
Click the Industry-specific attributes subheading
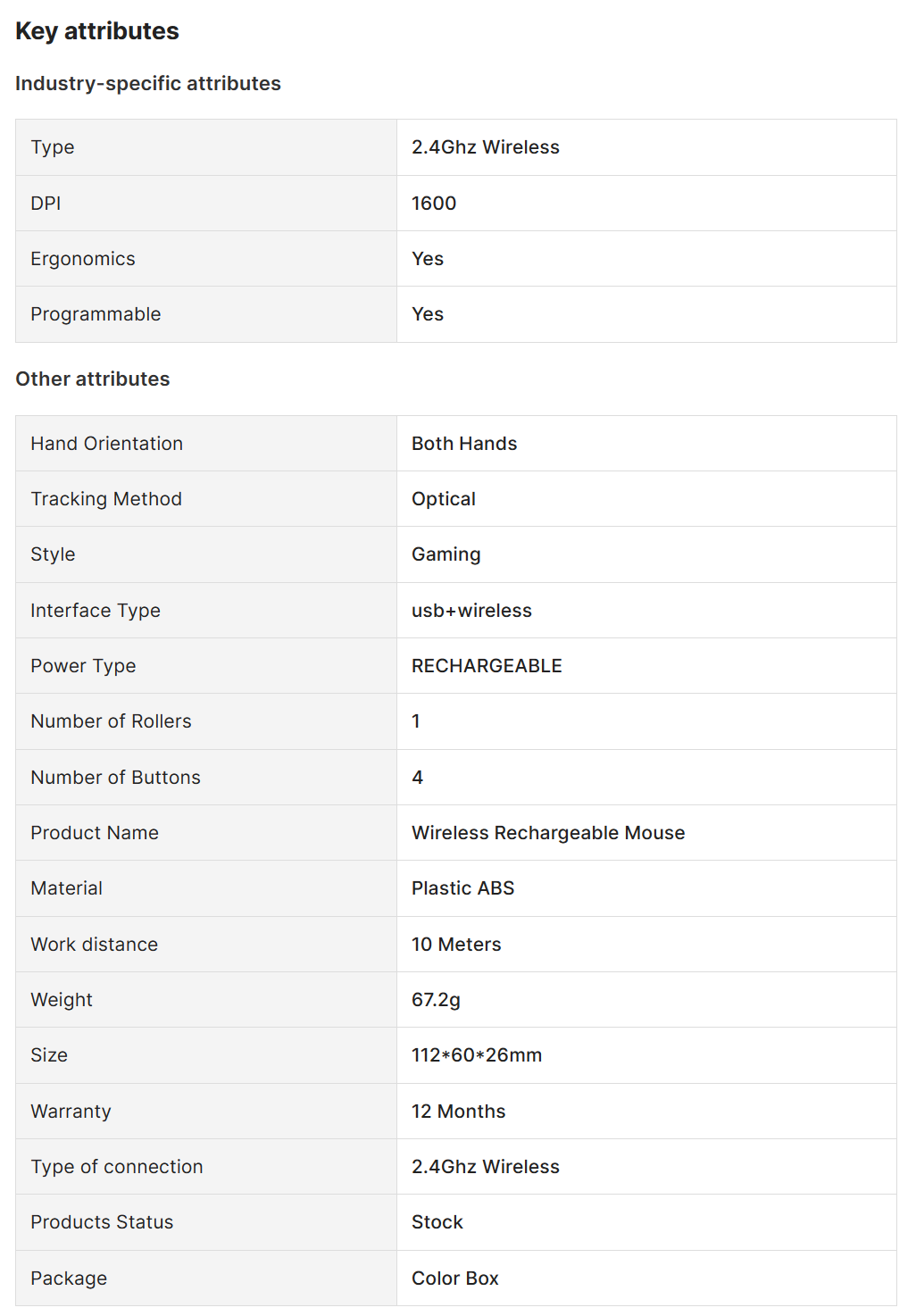pyautogui.click(x=148, y=84)
